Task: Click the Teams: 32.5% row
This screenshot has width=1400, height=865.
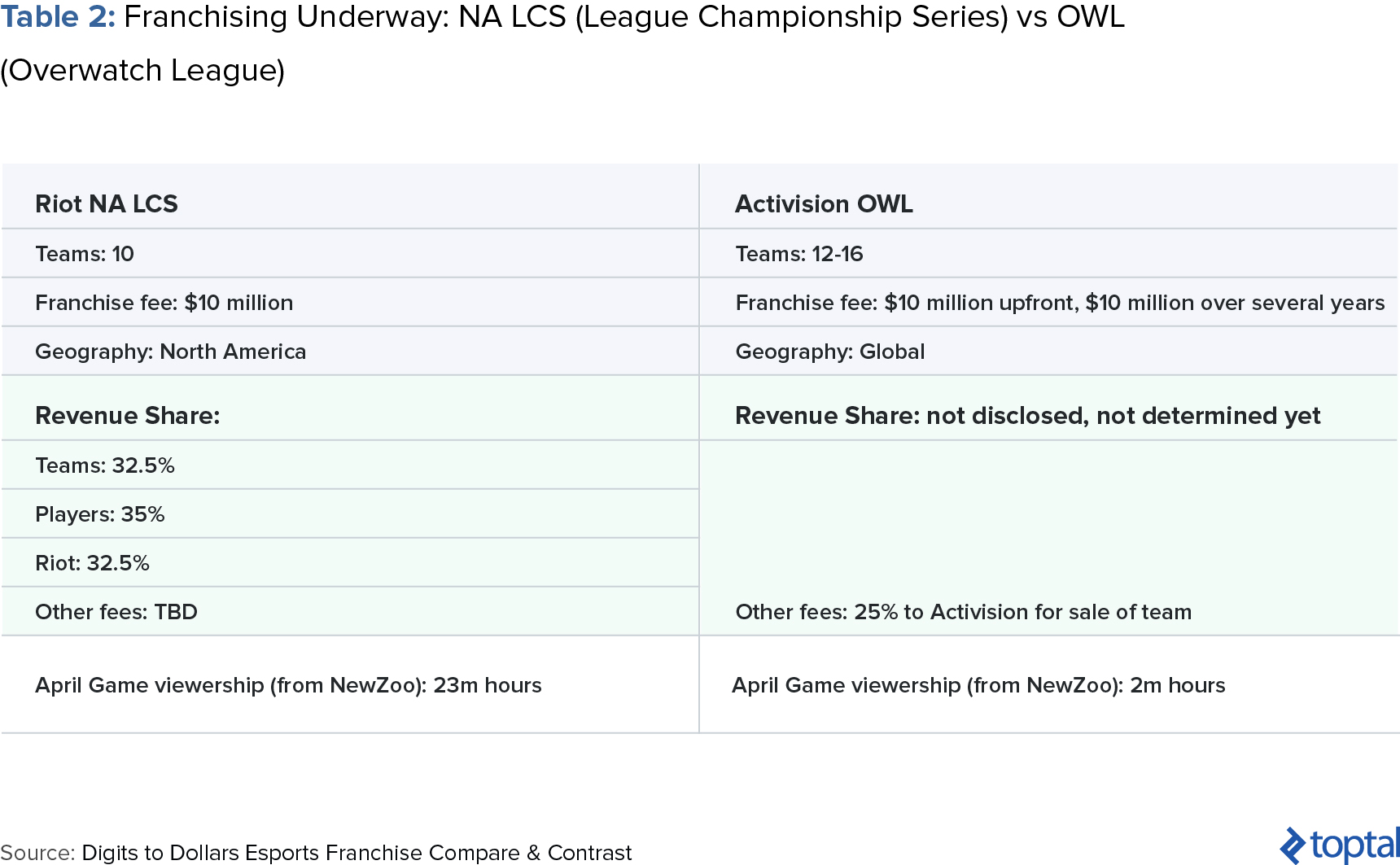Action: coord(350,465)
